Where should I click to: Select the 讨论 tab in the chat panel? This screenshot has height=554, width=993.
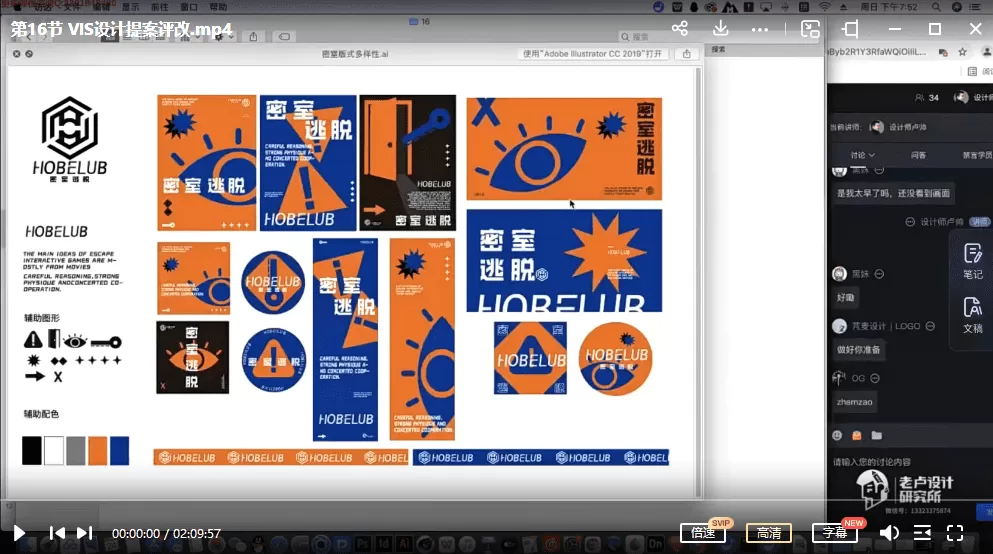(x=862, y=155)
